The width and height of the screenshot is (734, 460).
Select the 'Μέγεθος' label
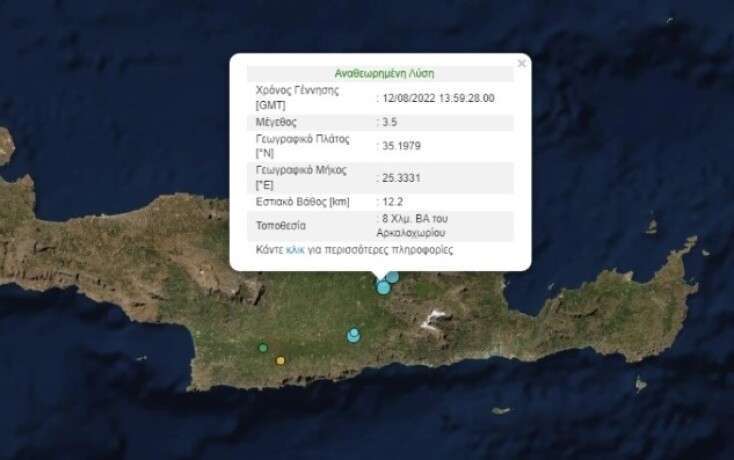click(x=276, y=122)
